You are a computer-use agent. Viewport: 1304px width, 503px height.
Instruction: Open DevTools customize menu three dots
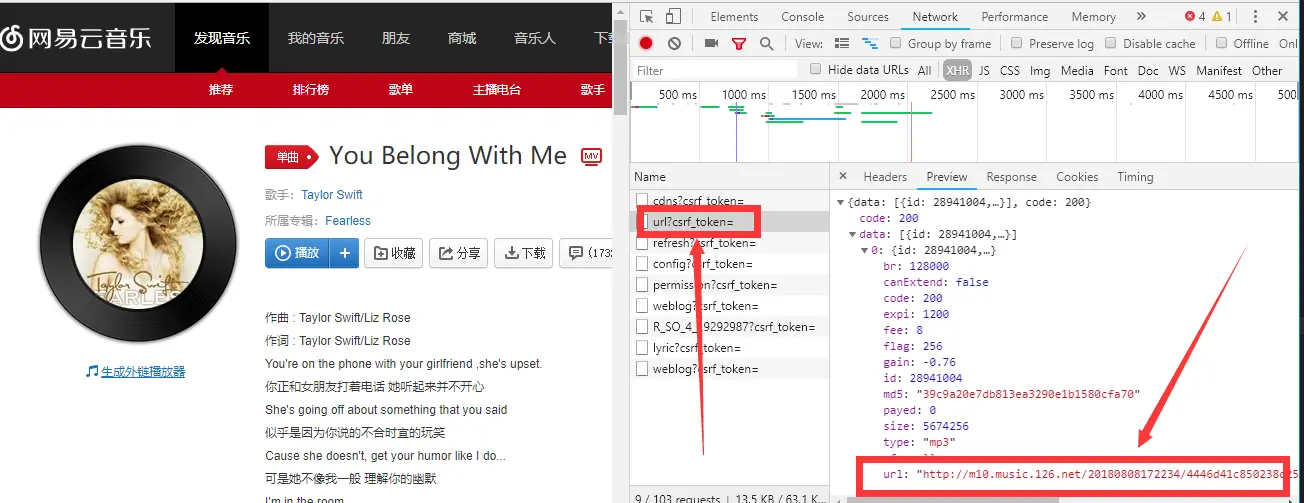coord(1254,16)
